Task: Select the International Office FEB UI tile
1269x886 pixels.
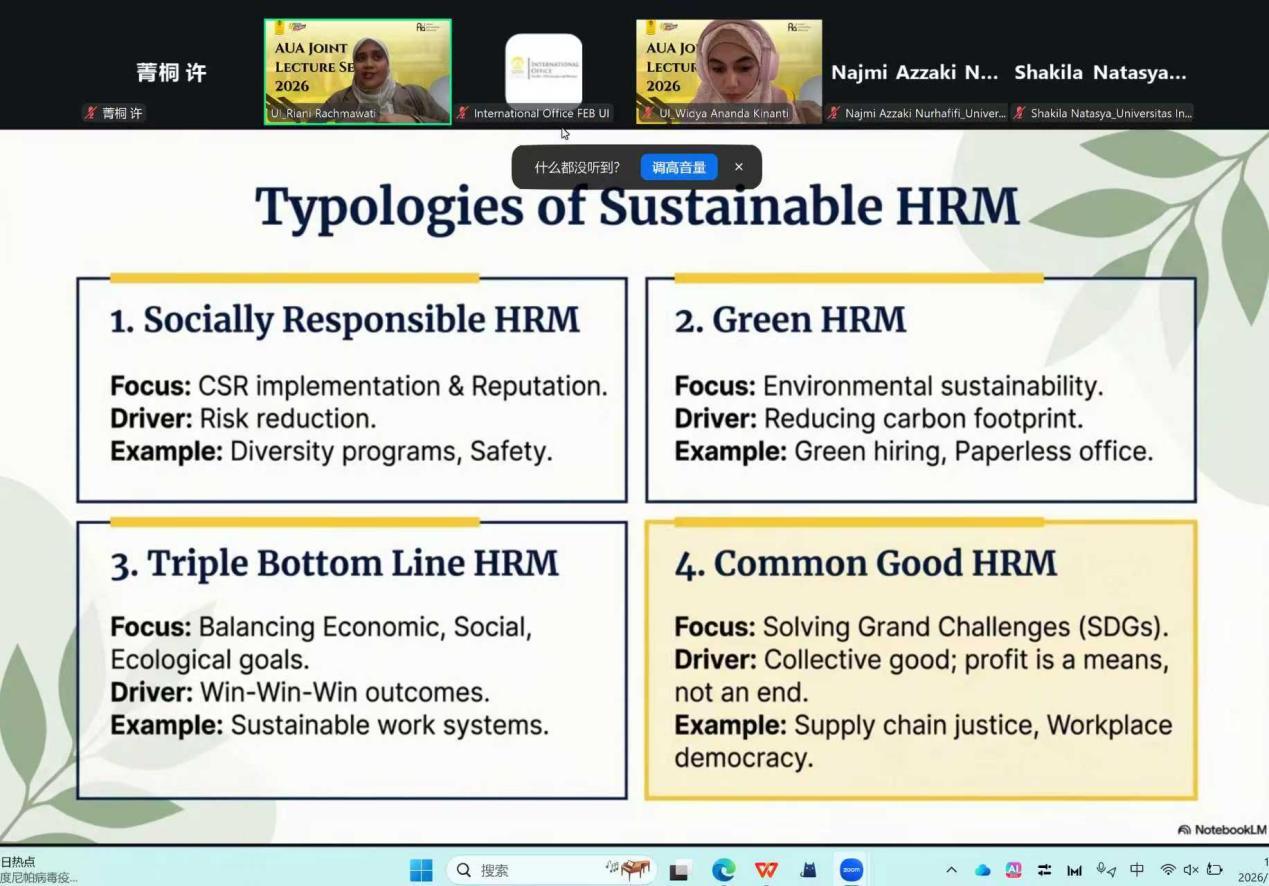Action: [543, 71]
